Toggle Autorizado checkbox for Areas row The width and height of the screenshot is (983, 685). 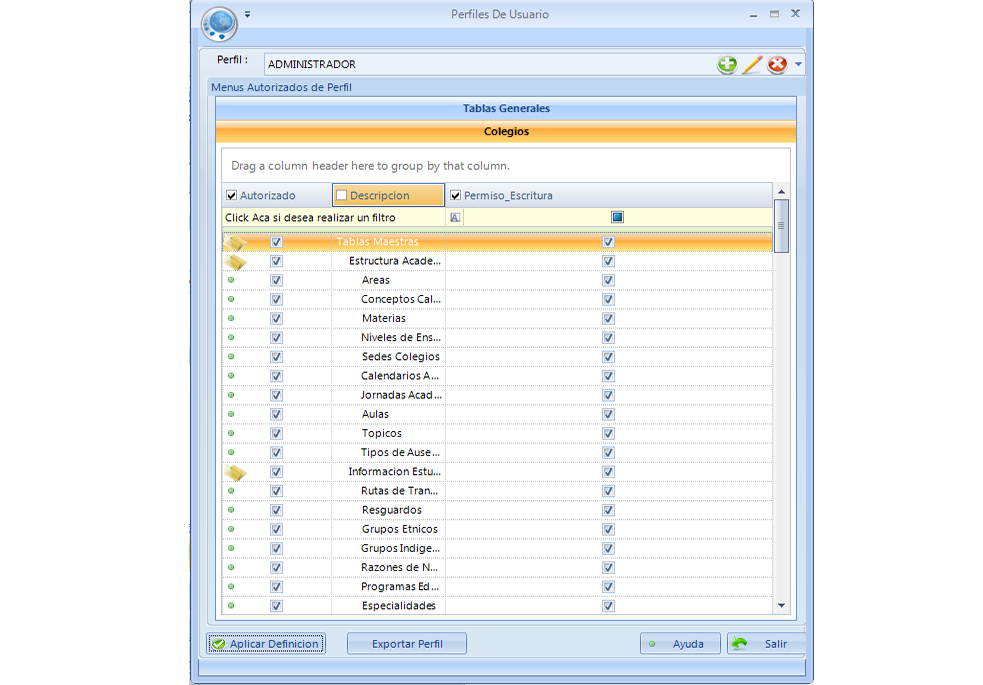pos(276,280)
